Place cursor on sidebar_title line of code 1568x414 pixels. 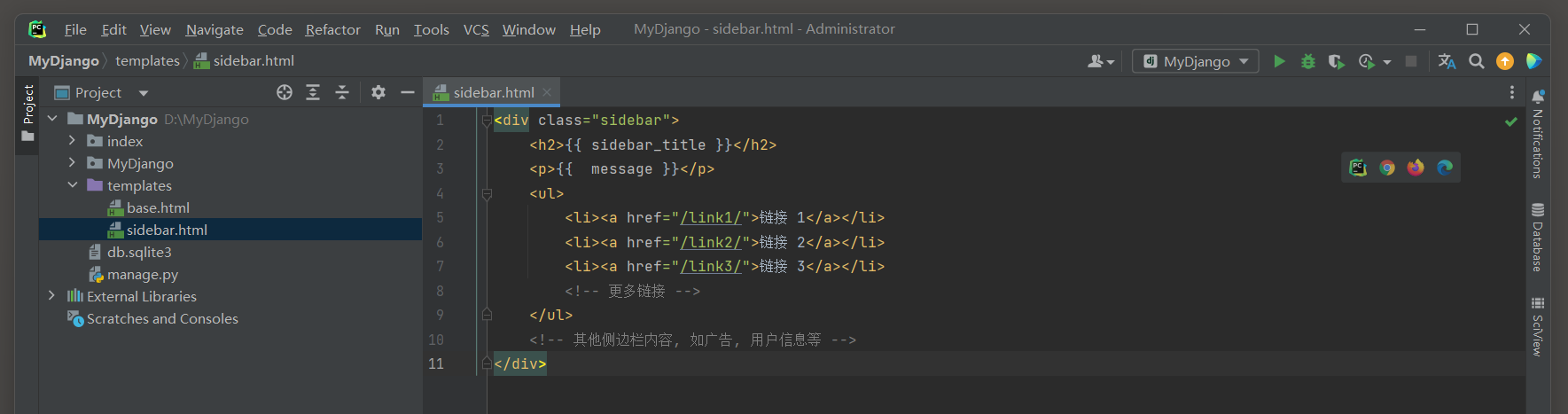652,145
